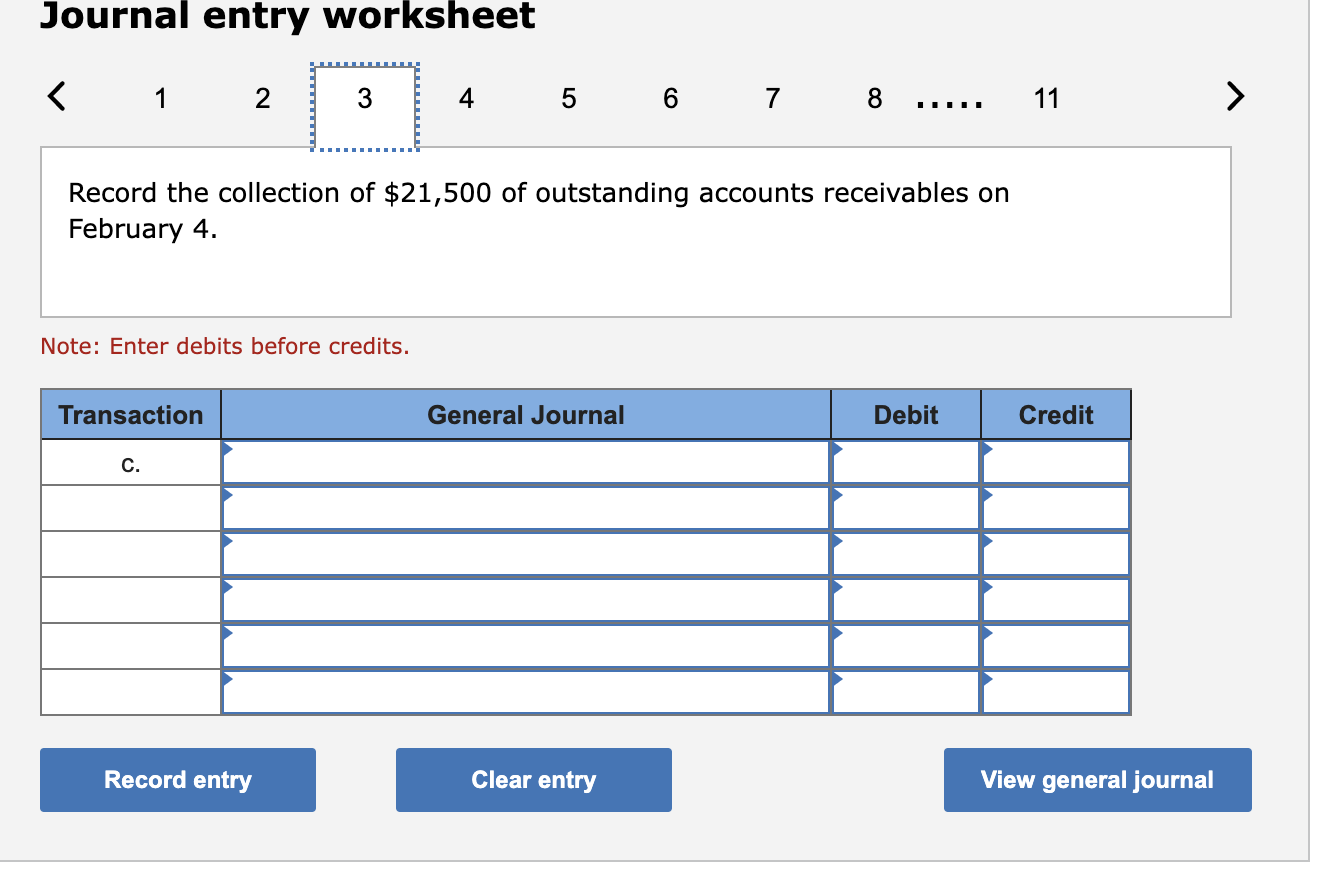Click the left navigation chevron arrow
This screenshot has height=882, width=1338.
[x=57, y=96]
